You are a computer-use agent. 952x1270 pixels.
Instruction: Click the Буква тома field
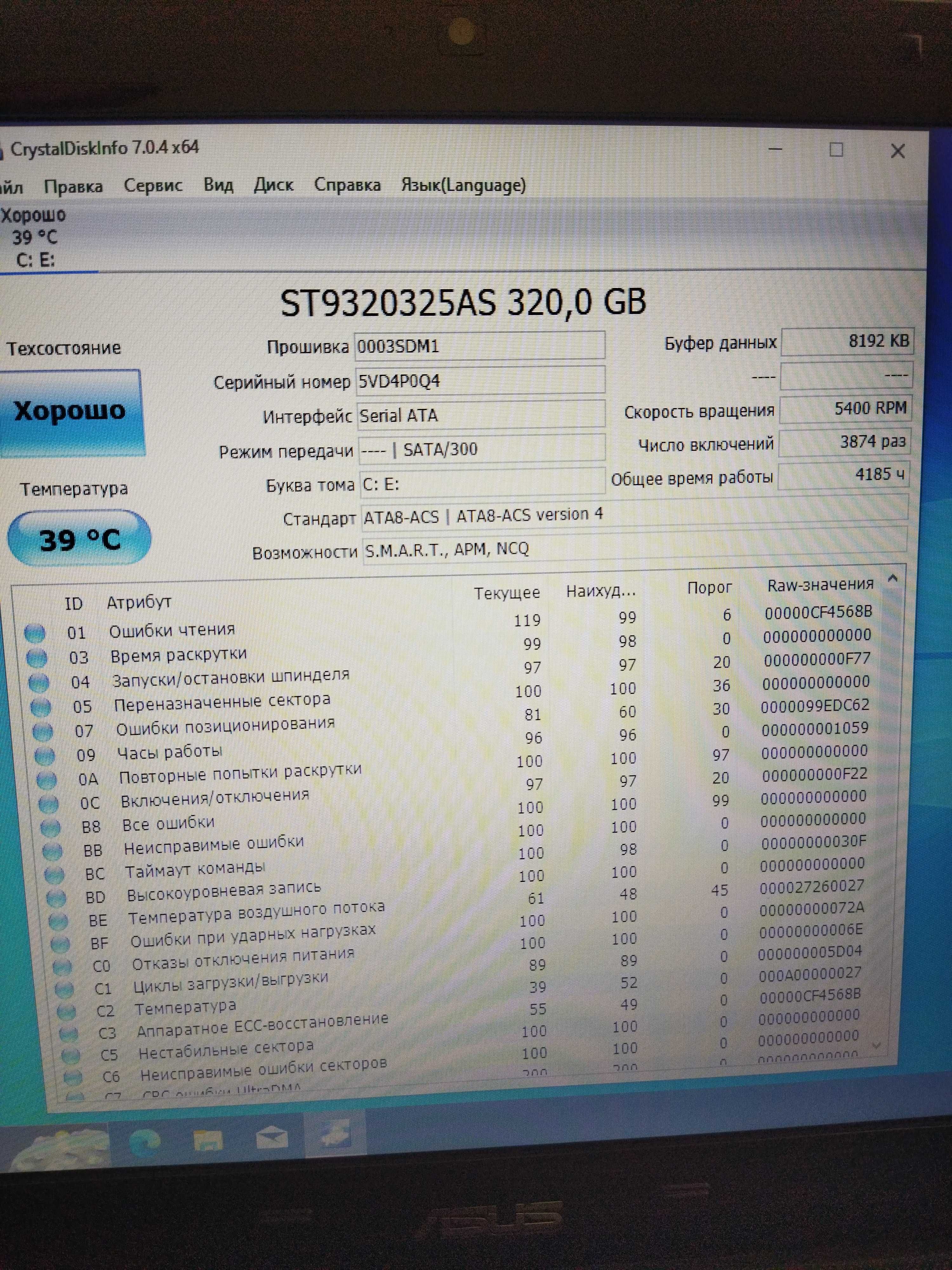coord(482,482)
